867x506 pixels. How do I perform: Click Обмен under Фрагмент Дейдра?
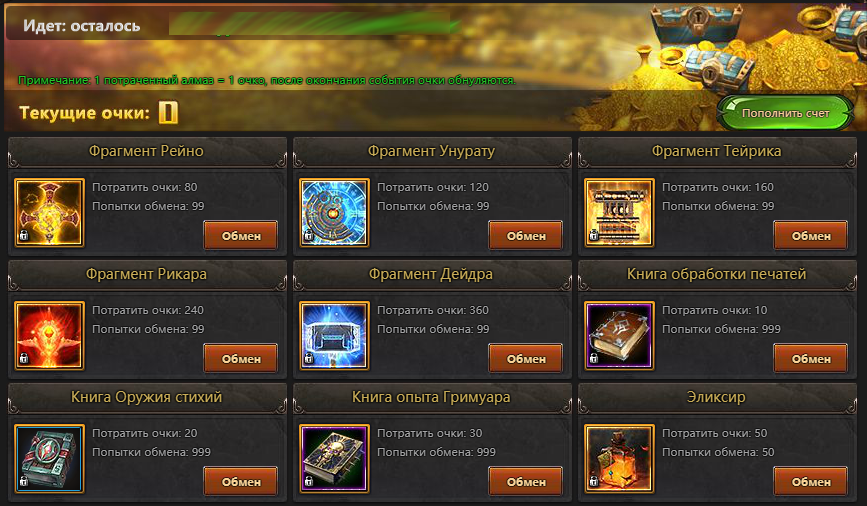[526, 358]
